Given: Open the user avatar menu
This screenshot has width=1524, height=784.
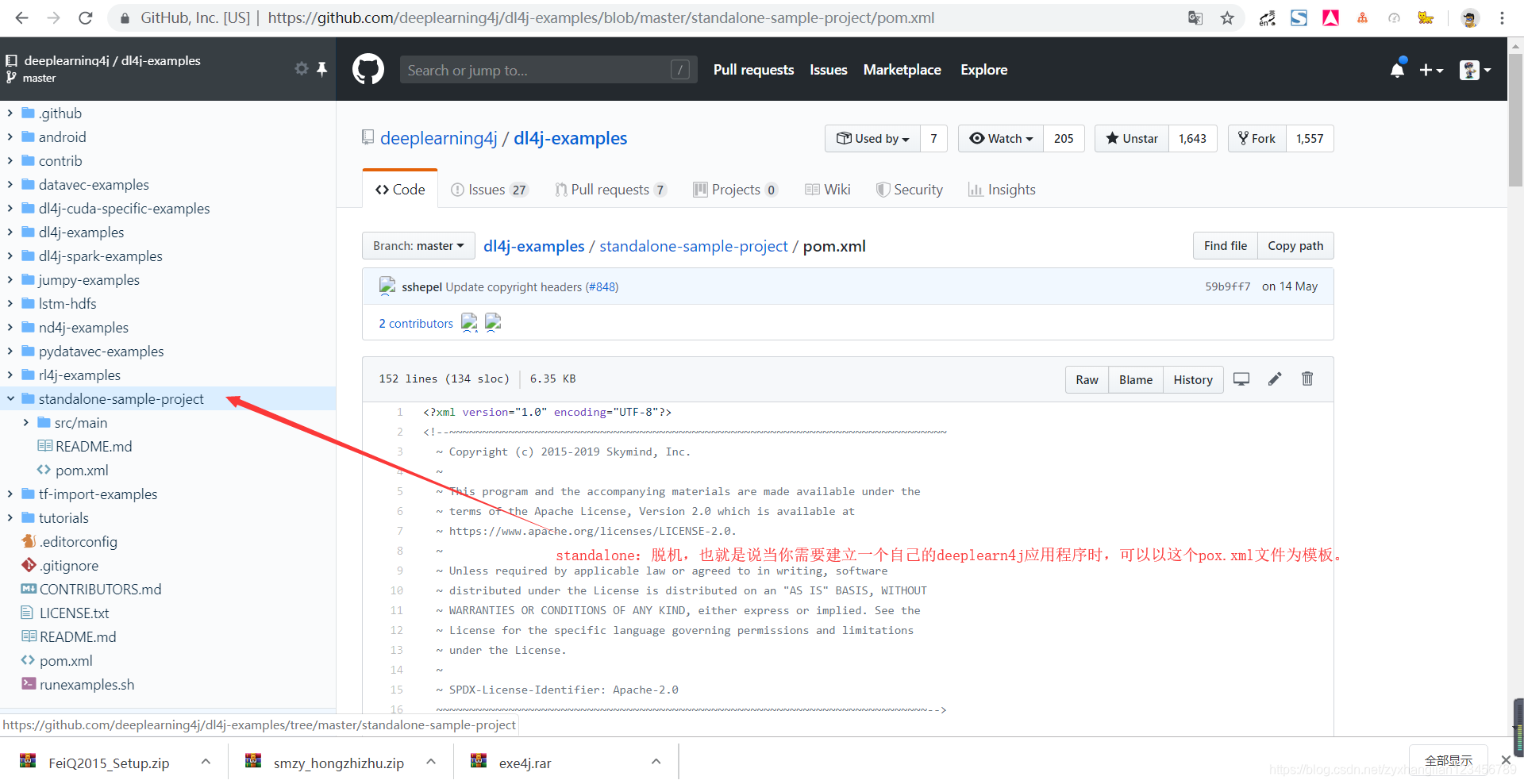Looking at the screenshot, I should click(x=1475, y=70).
